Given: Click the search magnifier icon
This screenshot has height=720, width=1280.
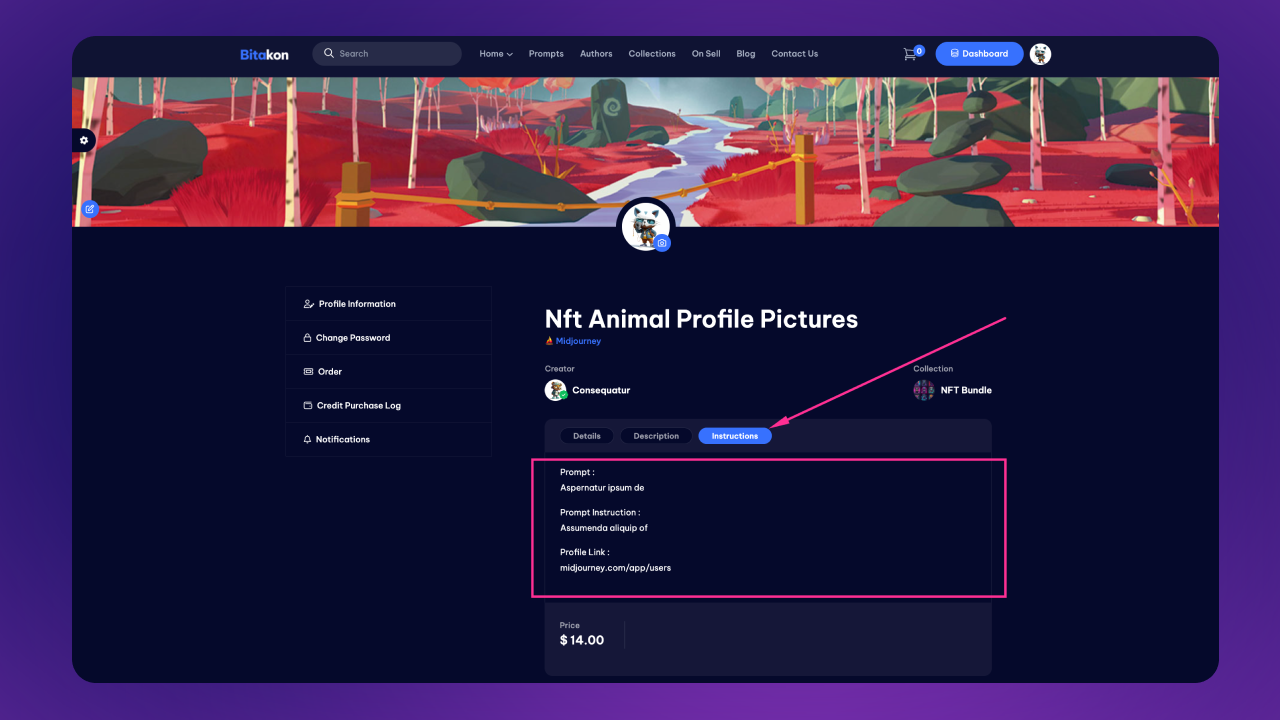Looking at the screenshot, I should pos(329,54).
